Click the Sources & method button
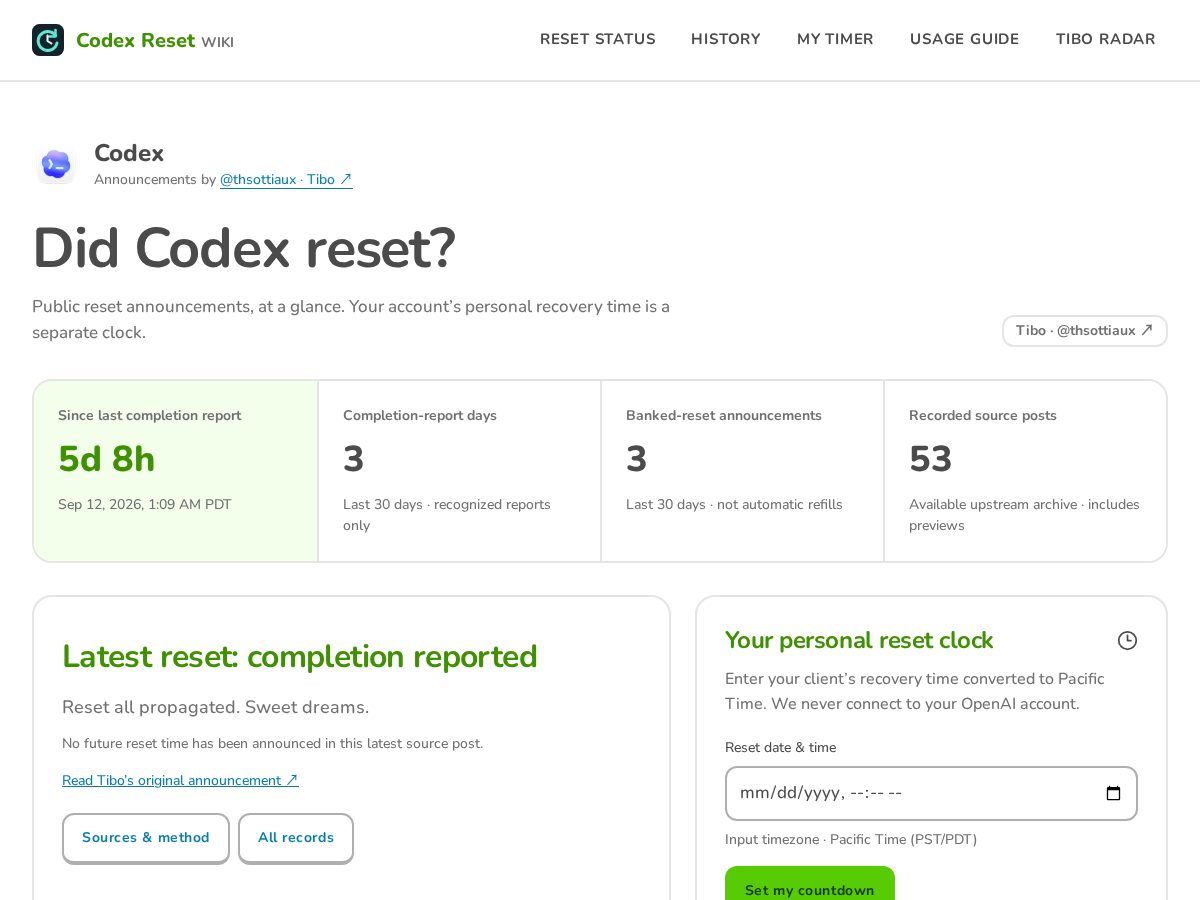The width and height of the screenshot is (1200, 900). click(146, 838)
